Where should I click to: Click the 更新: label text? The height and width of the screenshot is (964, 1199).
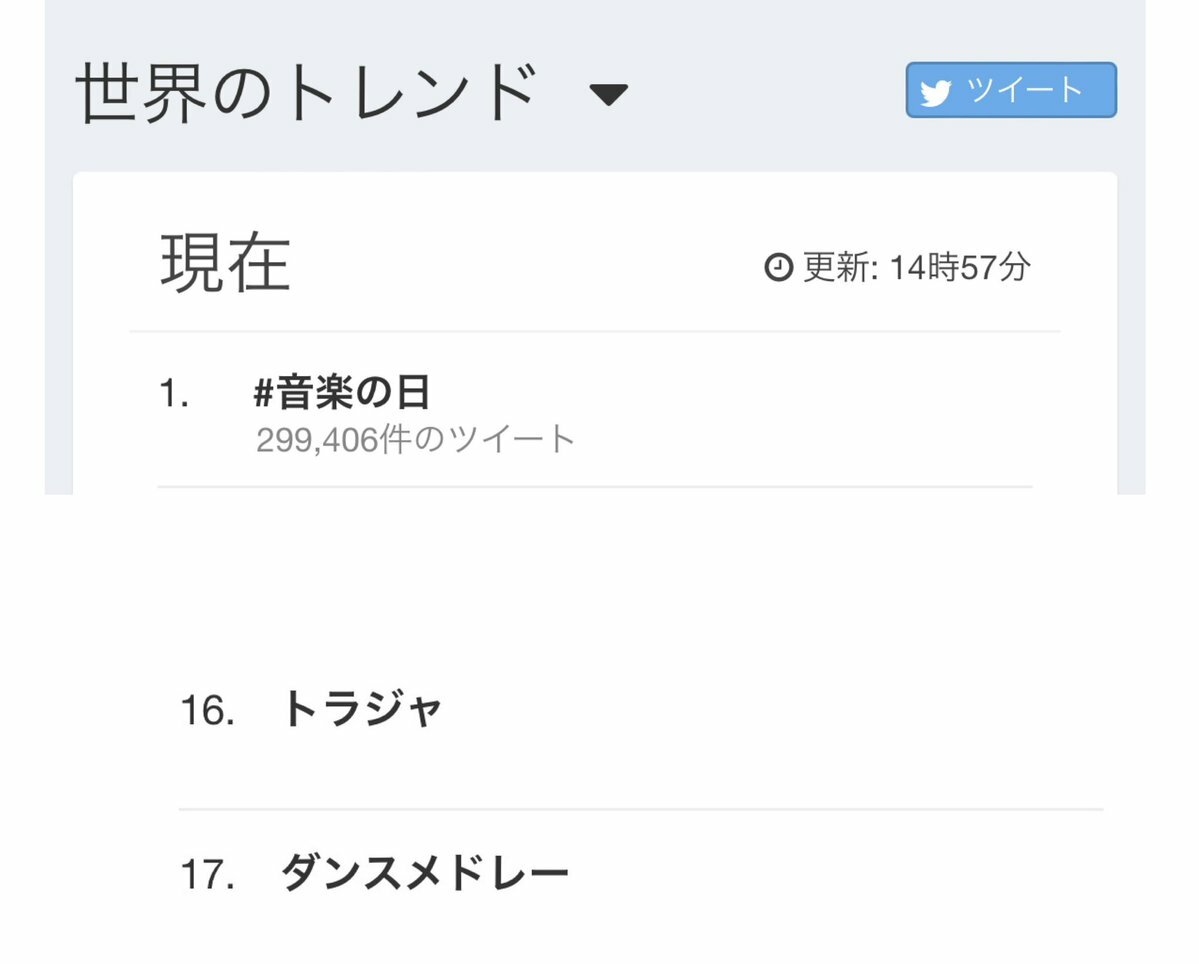coord(840,267)
